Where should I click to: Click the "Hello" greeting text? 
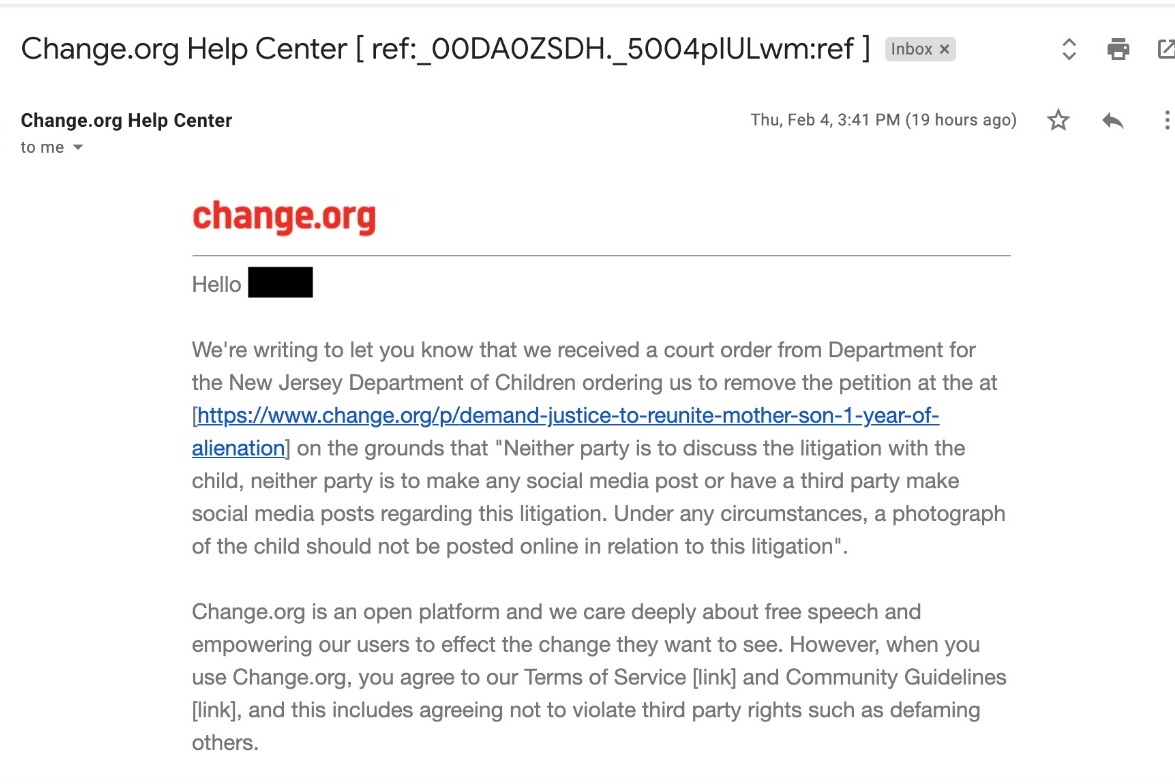tap(216, 284)
